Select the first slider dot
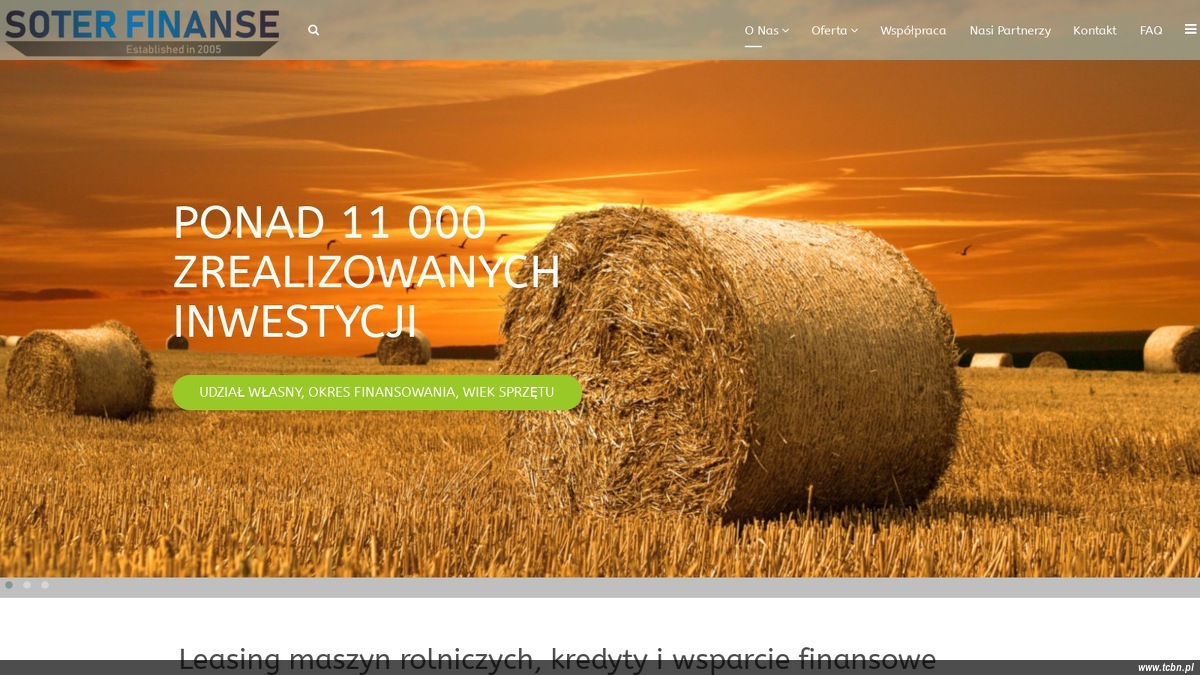Image resolution: width=1200 pixels, height=675 pixels. coord(9,585)
